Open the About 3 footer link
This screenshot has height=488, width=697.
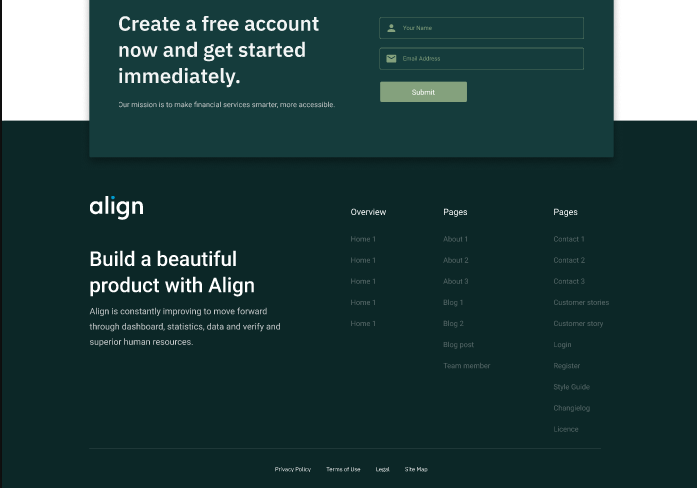pyautogui.click(x=456, y=281)
